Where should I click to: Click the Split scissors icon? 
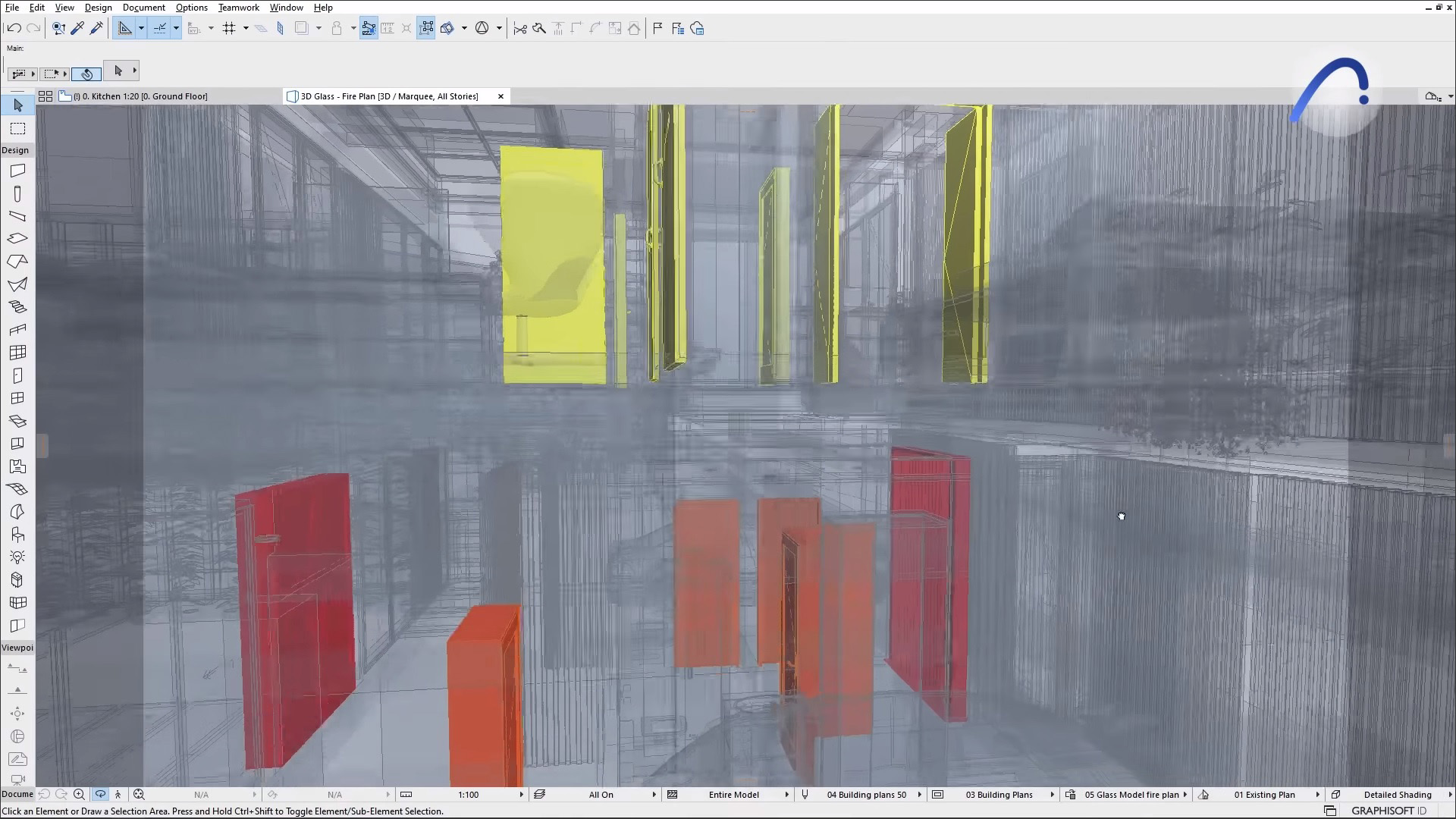pyautogui.click(x=520, y=28)
